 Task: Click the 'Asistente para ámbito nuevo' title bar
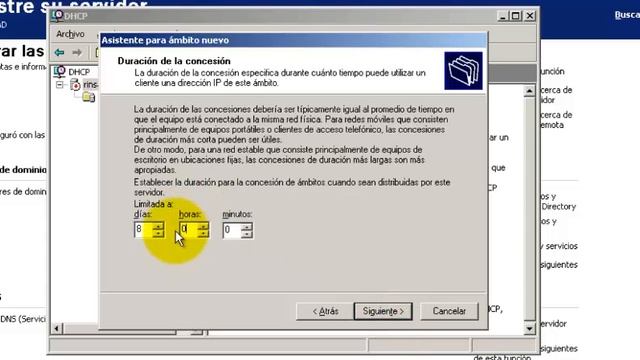[293, 40]
